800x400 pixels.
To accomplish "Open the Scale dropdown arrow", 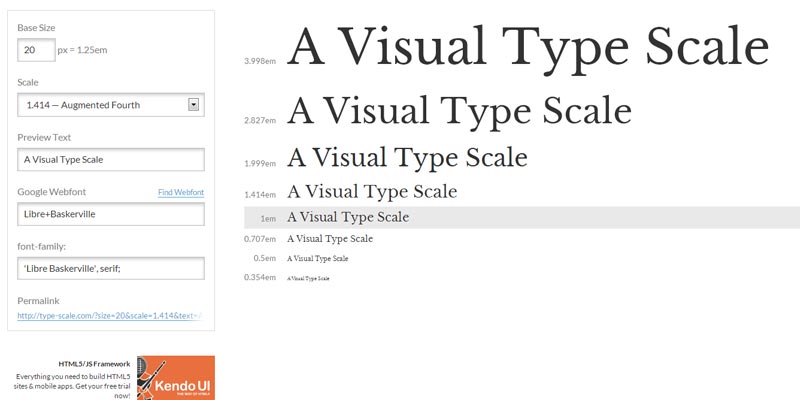I will (194, 105).
